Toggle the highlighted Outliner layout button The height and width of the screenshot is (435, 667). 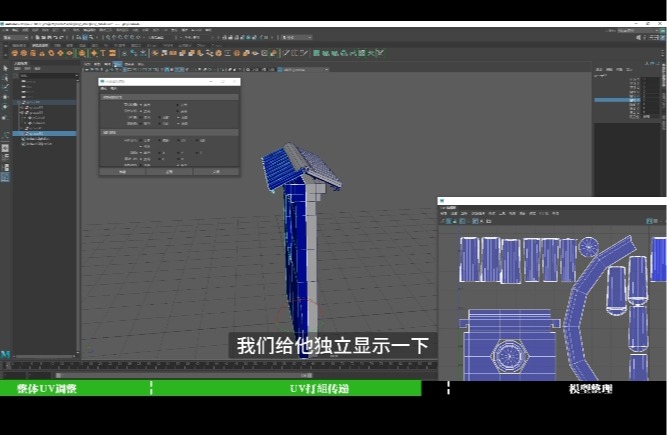pyautogui.click(x=5, y=177)
